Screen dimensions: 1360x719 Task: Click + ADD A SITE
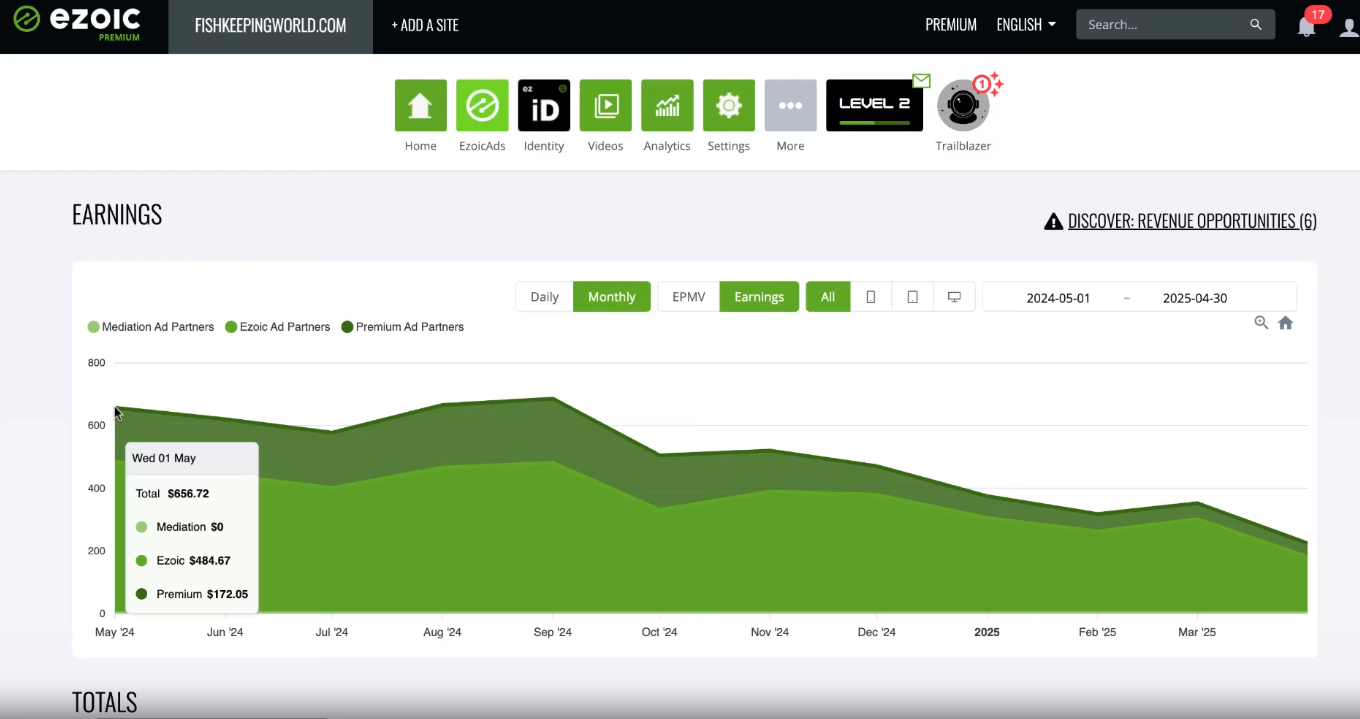point(425,26)
